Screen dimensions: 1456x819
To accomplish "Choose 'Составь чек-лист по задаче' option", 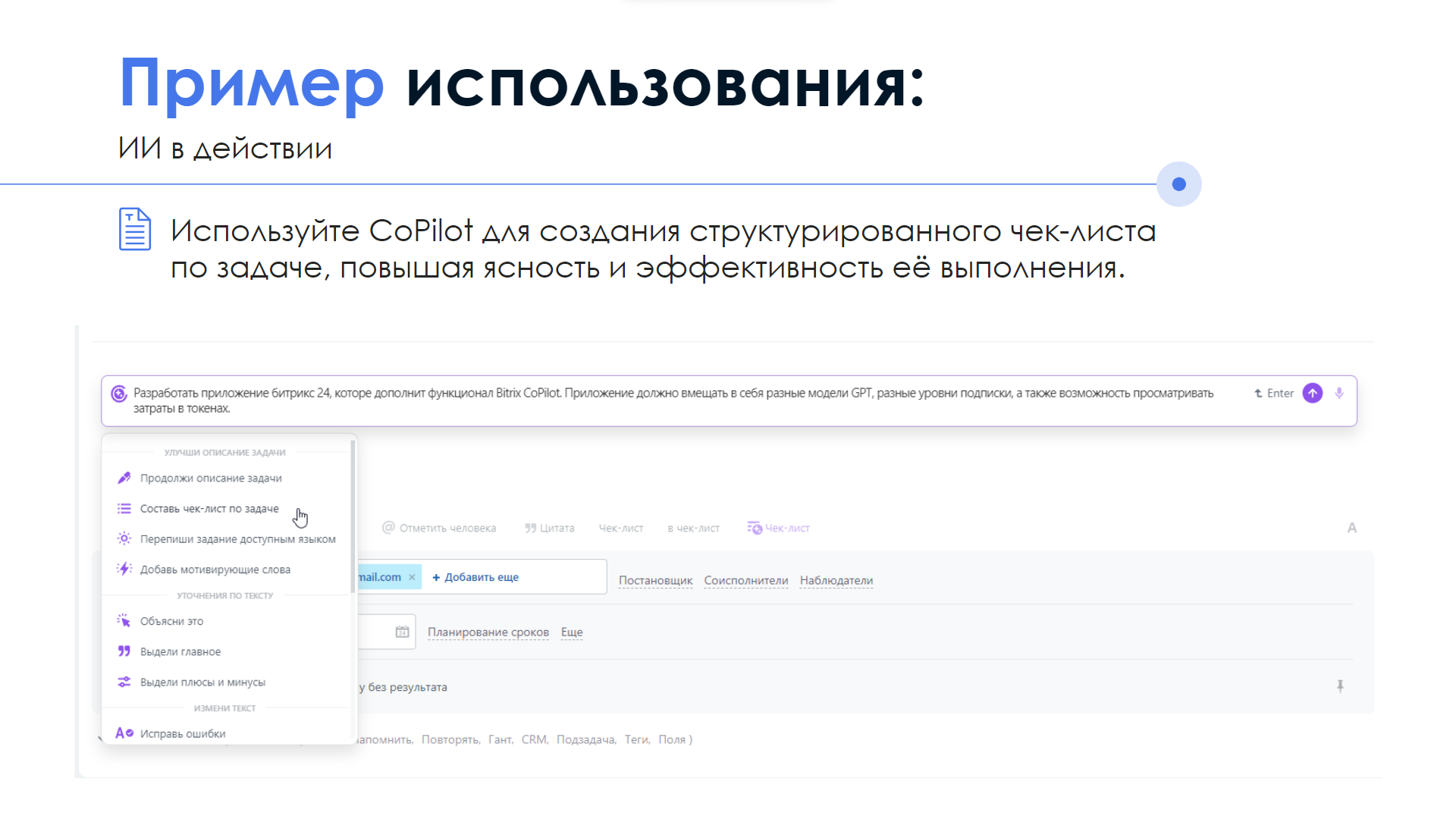I will pos(209,508).
